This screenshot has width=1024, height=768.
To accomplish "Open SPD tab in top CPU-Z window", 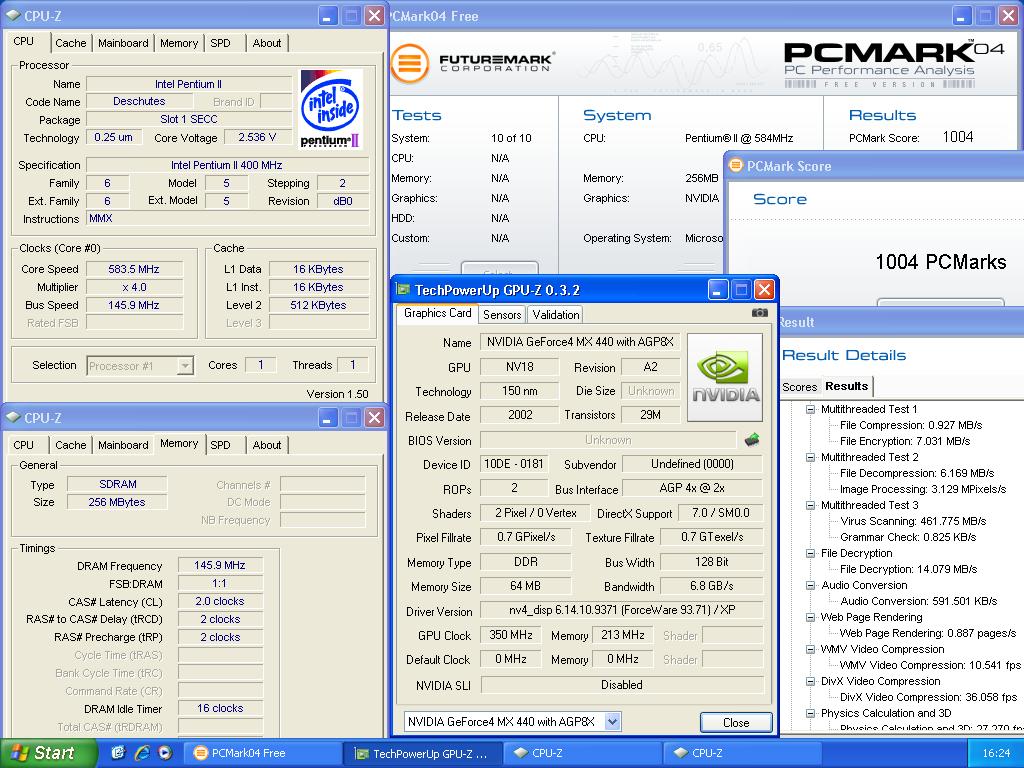I will coord(220,43).
